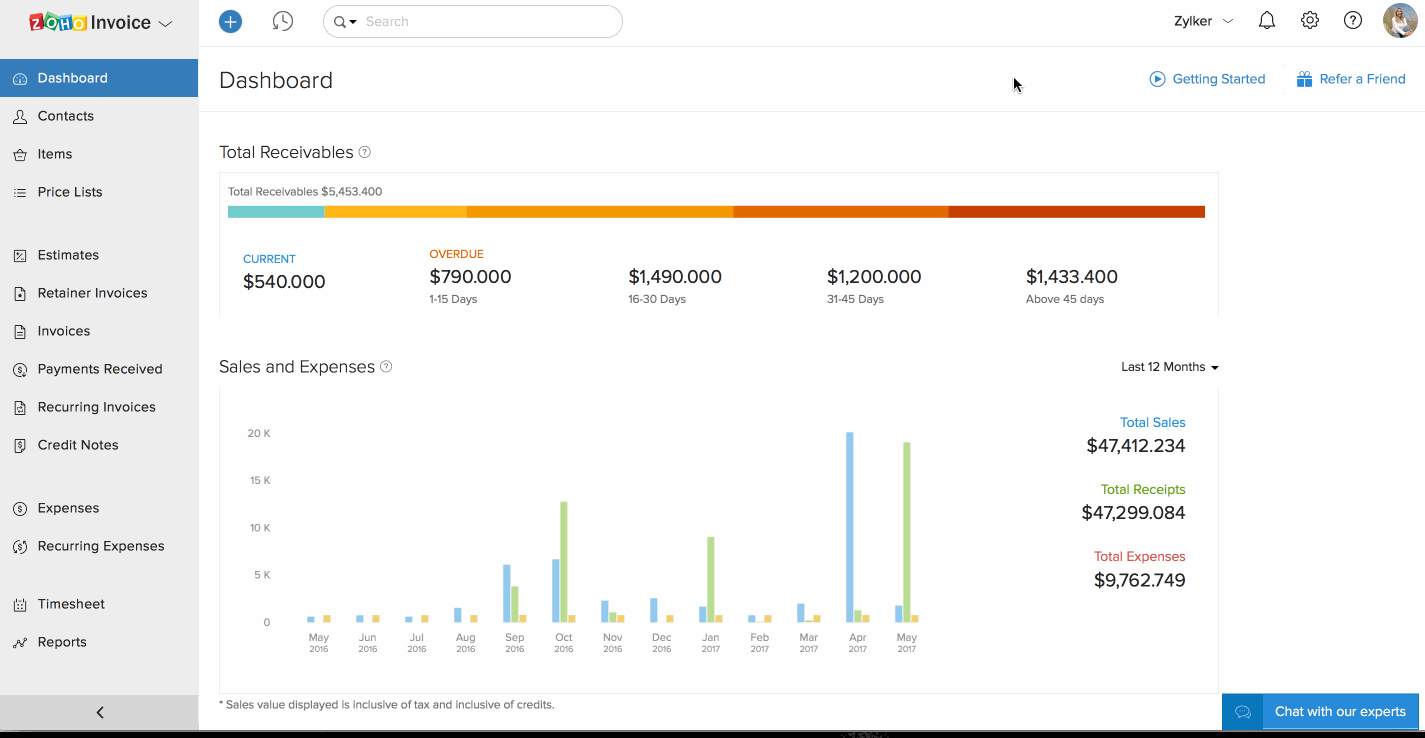Click Refer a Friend link

pyautogui.click(x=1351, y=79)
